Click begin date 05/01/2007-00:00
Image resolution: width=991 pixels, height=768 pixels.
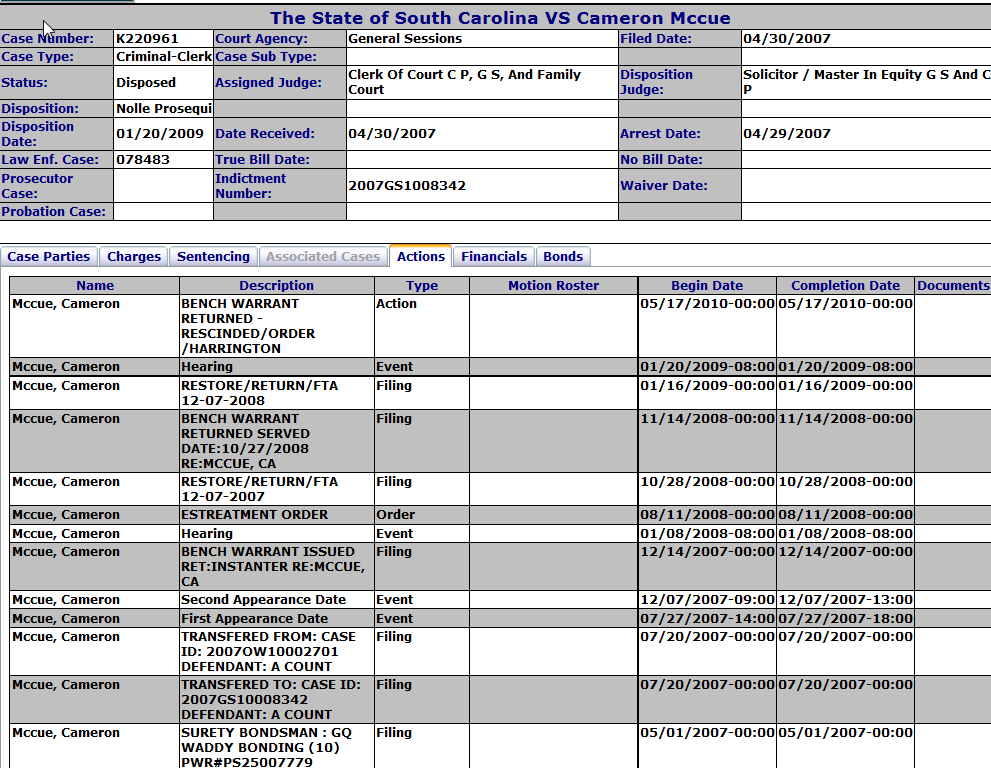coord(707,732)
